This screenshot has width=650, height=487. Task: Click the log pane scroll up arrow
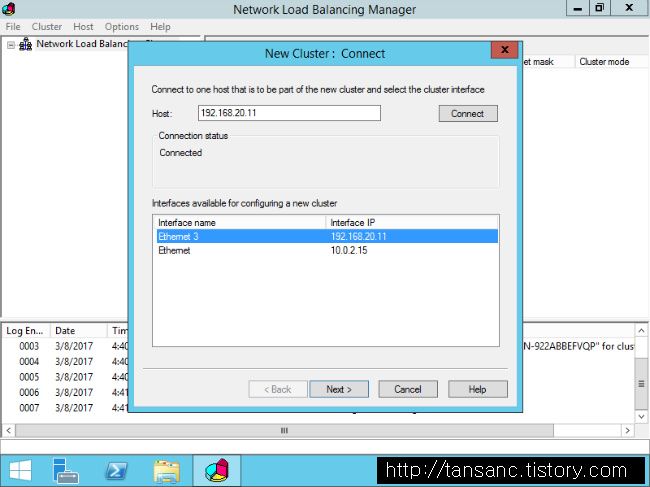[x=641, y=330]
